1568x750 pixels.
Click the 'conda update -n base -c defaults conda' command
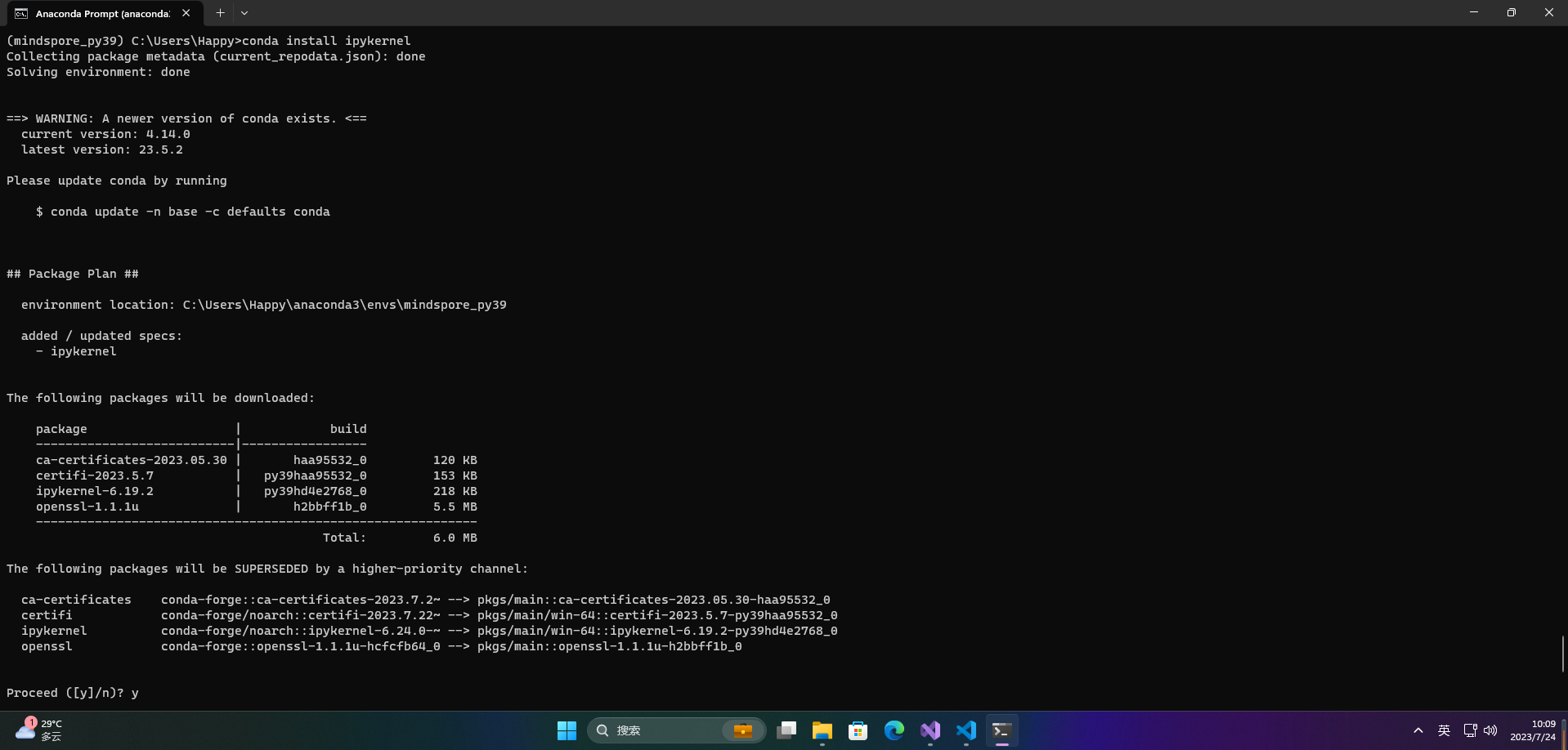[x=190, y=212]
